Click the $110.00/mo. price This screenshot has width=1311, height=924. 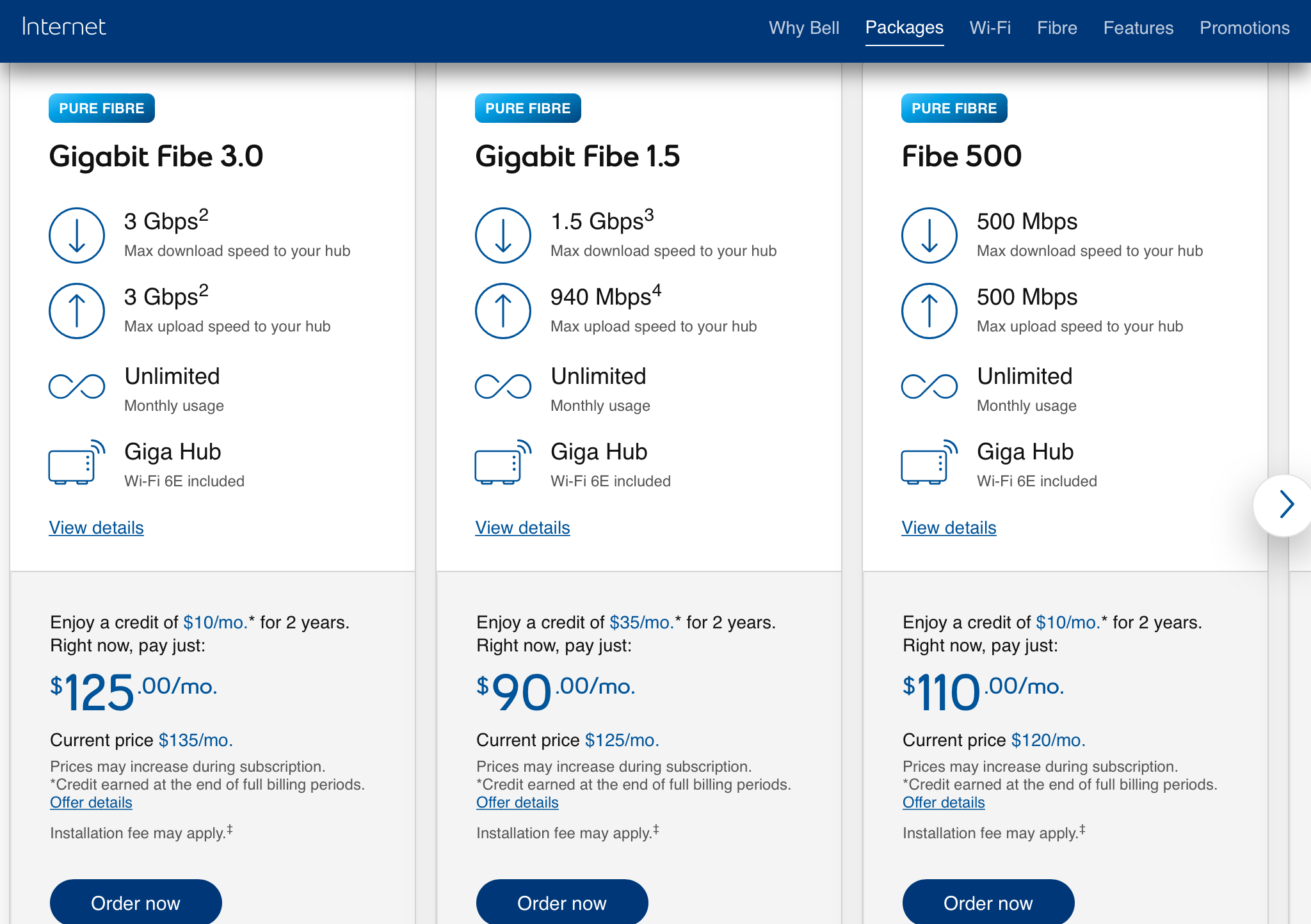[983, 692]
